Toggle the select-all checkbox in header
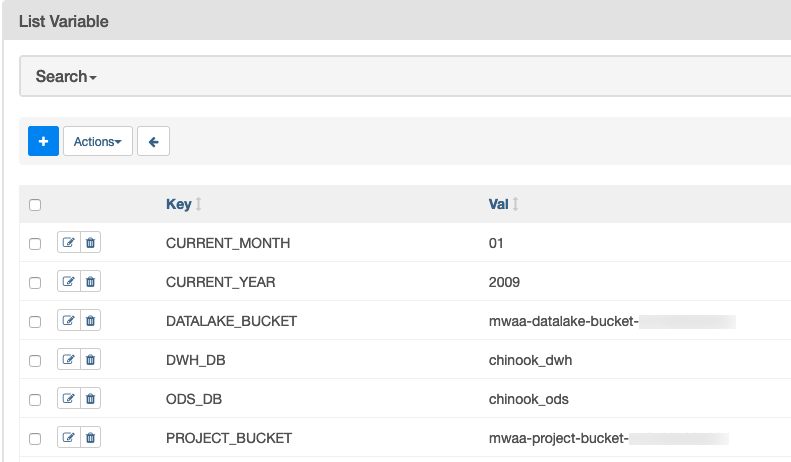The height and width of the screenshot is (462, 791). coord(35,205)
